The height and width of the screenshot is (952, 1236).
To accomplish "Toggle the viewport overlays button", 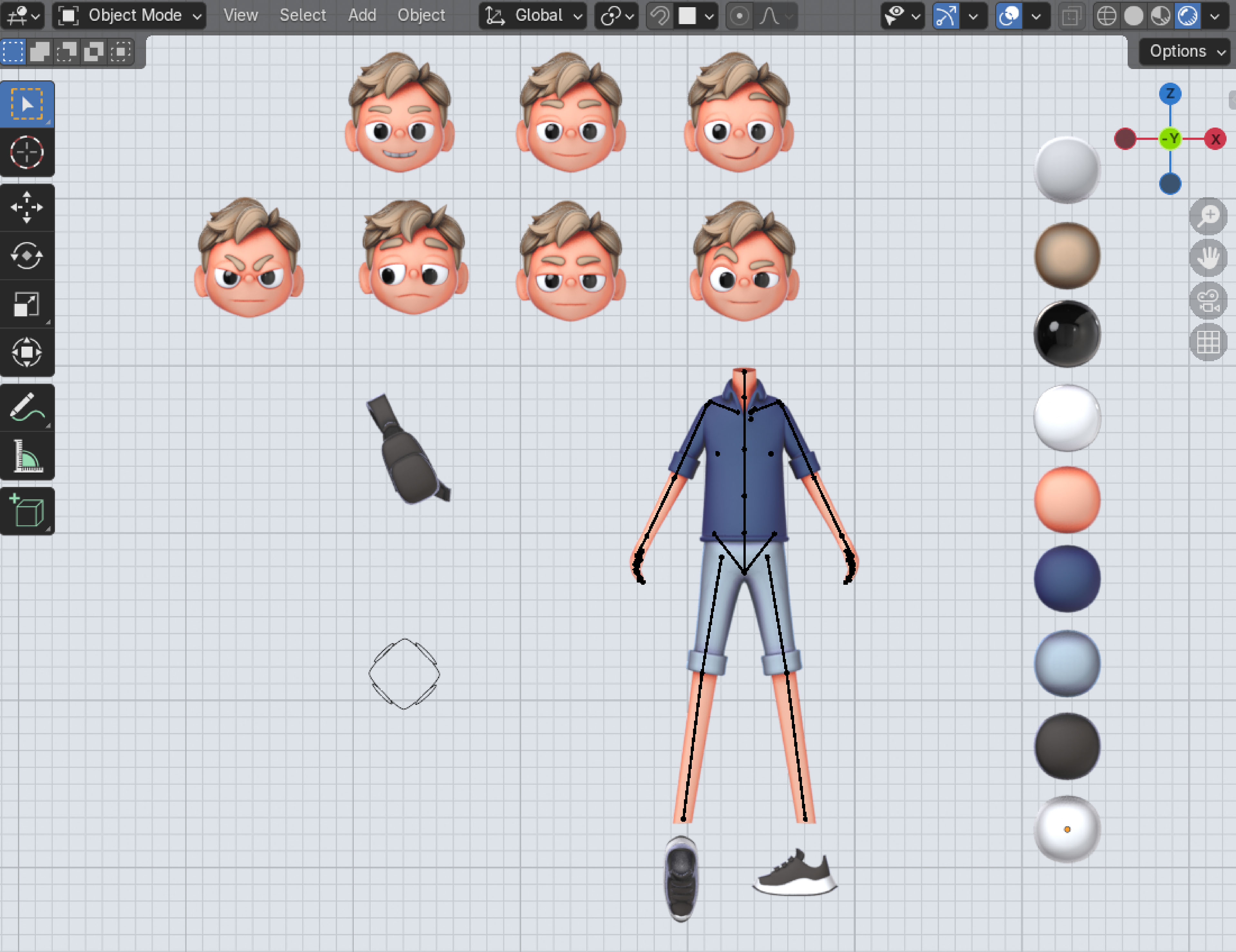I will 1009,16.
